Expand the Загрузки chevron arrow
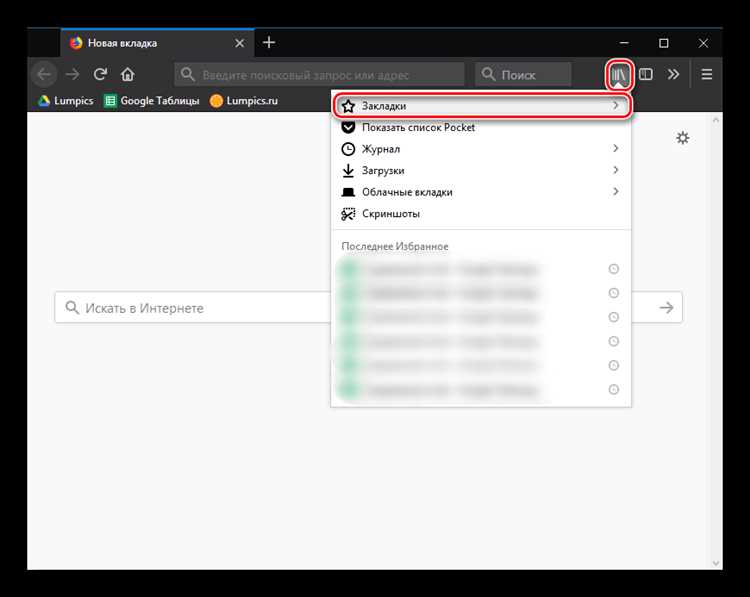 pyautogui.click(x=616, y=170)
